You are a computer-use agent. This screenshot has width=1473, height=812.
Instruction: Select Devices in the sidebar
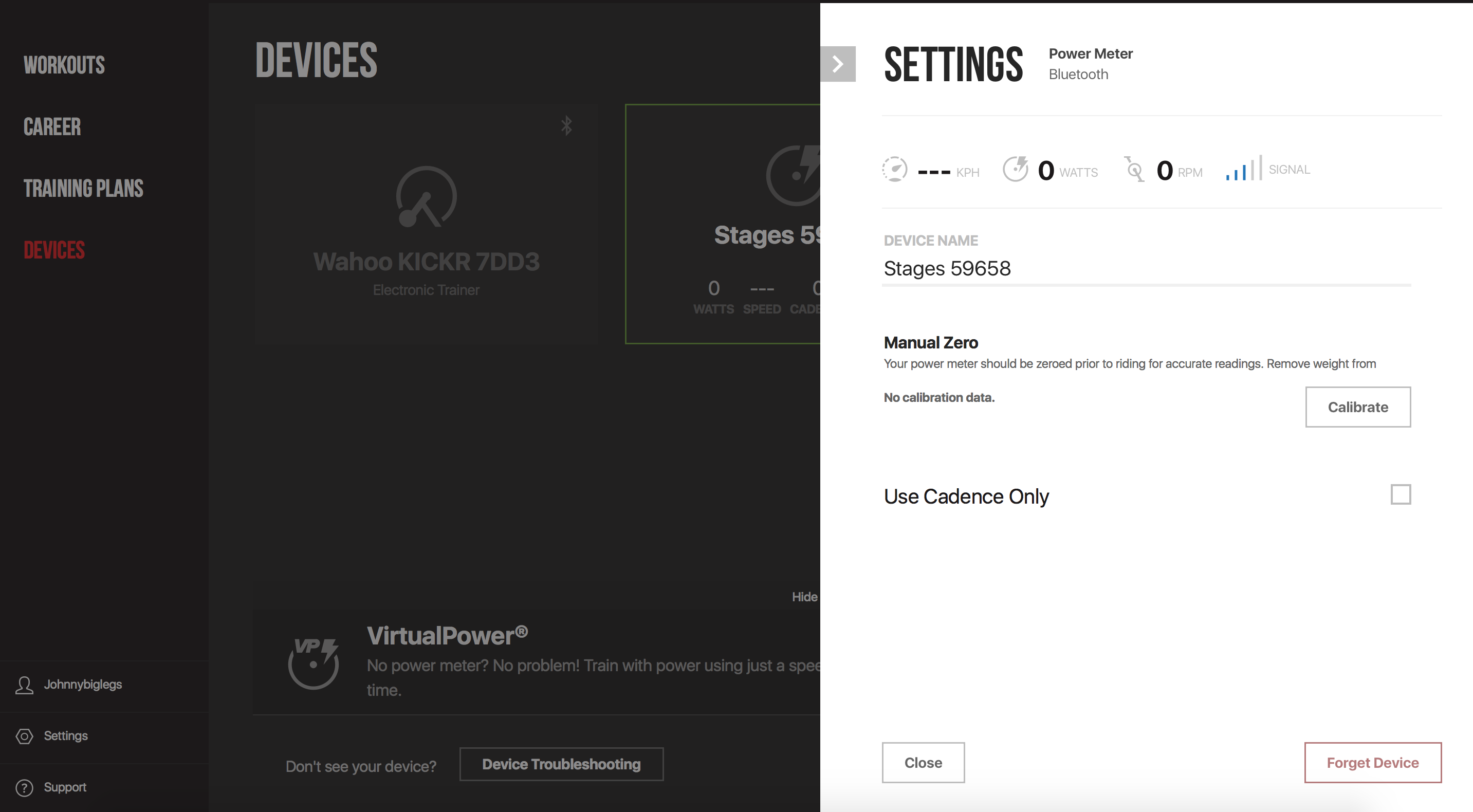pos(54,250)
